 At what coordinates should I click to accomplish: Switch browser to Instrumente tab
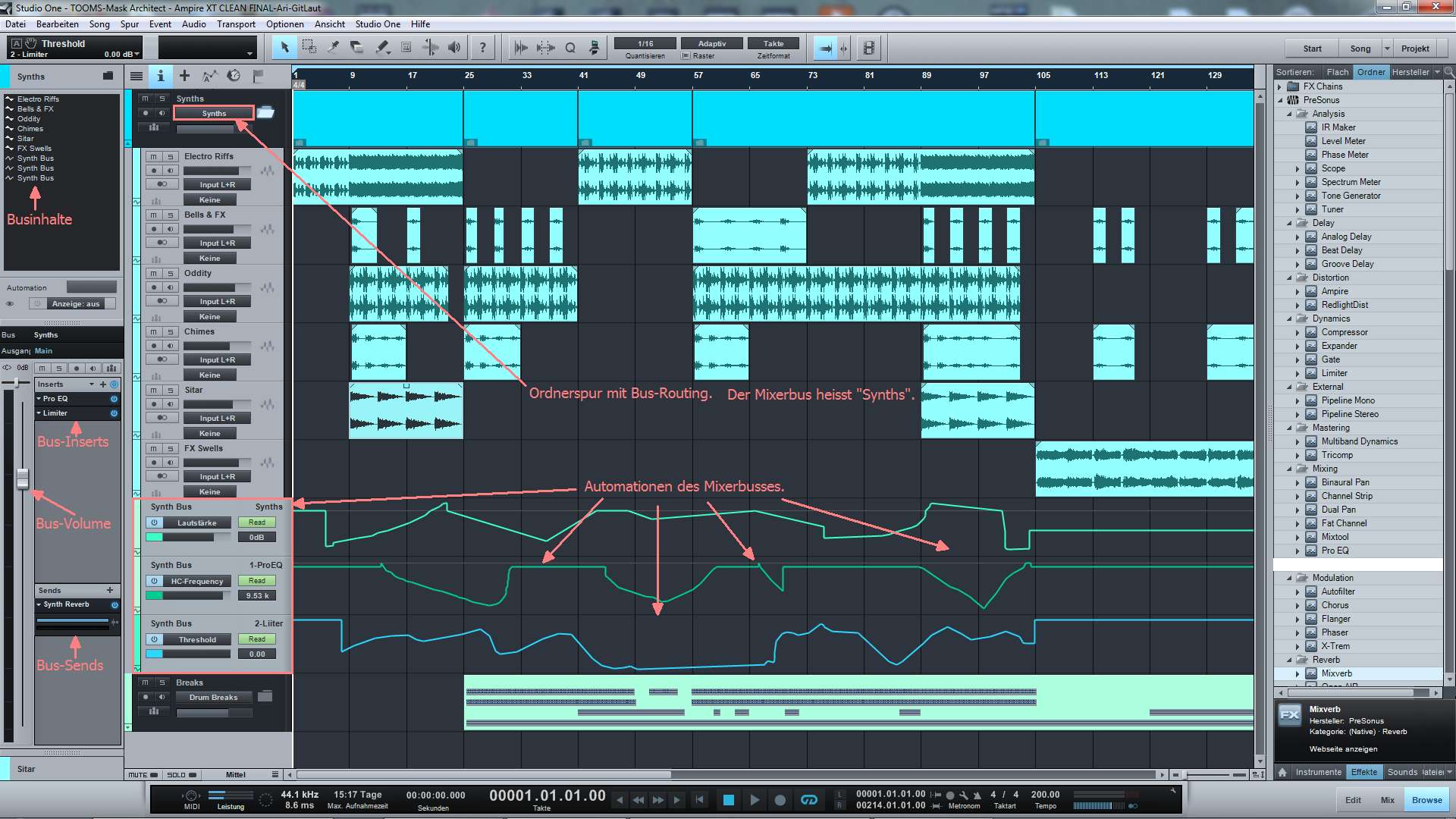(x=1318, y=772)
